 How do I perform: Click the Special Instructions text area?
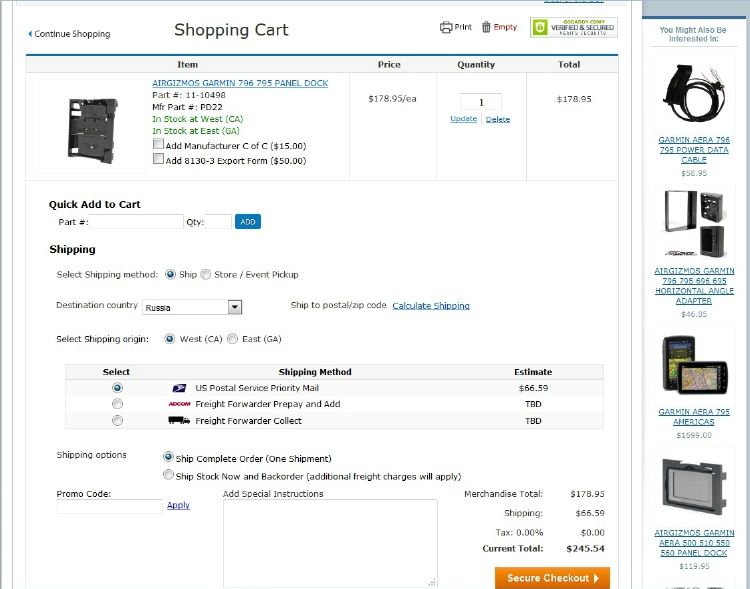tap(330, 544)
